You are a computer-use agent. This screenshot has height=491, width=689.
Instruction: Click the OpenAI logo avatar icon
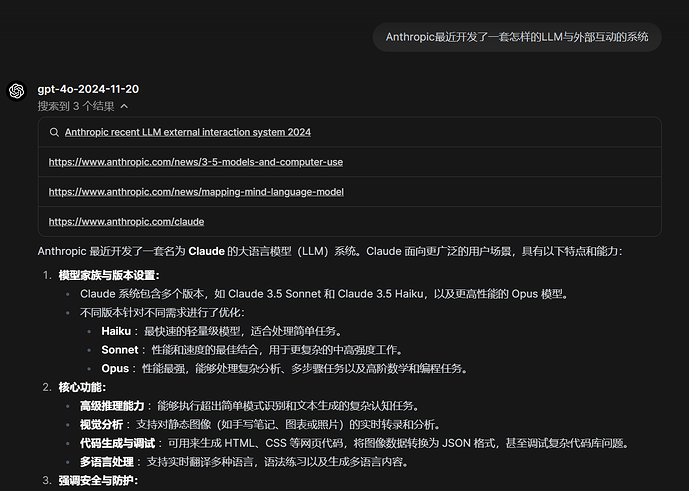pos(17,91)
